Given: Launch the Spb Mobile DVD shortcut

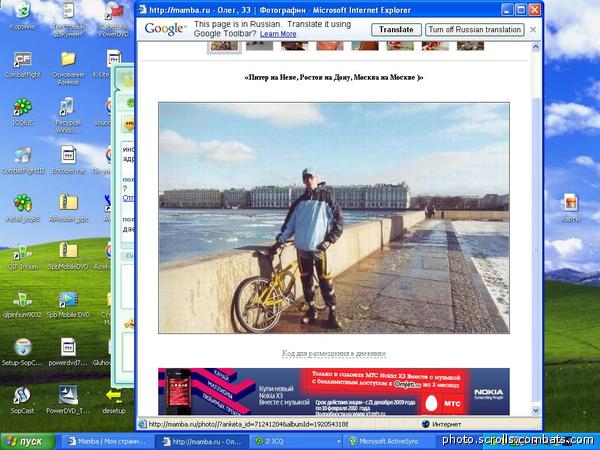Looking at the screenshot, I should click(68, 304).
